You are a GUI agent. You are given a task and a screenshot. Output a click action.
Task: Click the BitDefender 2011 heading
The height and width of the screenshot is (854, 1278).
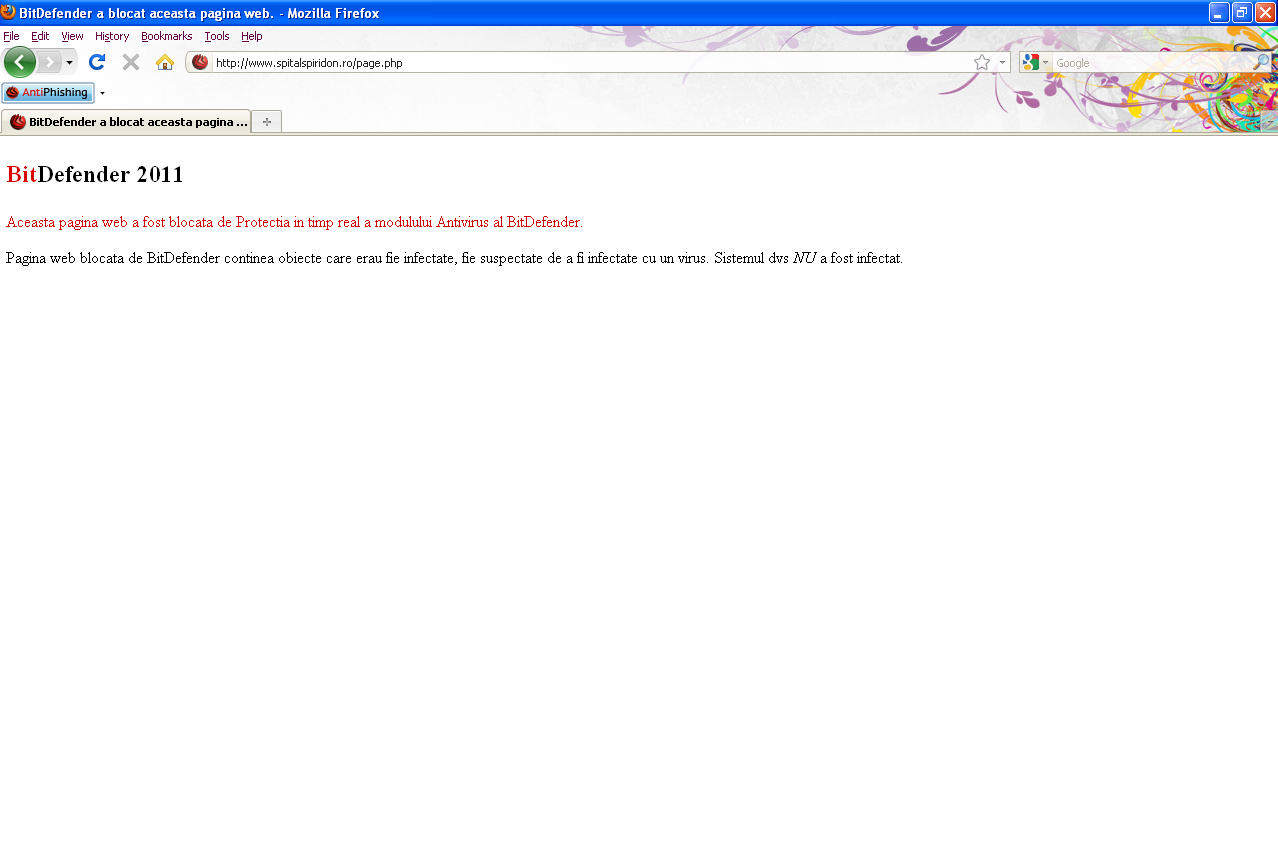(95, 175)
